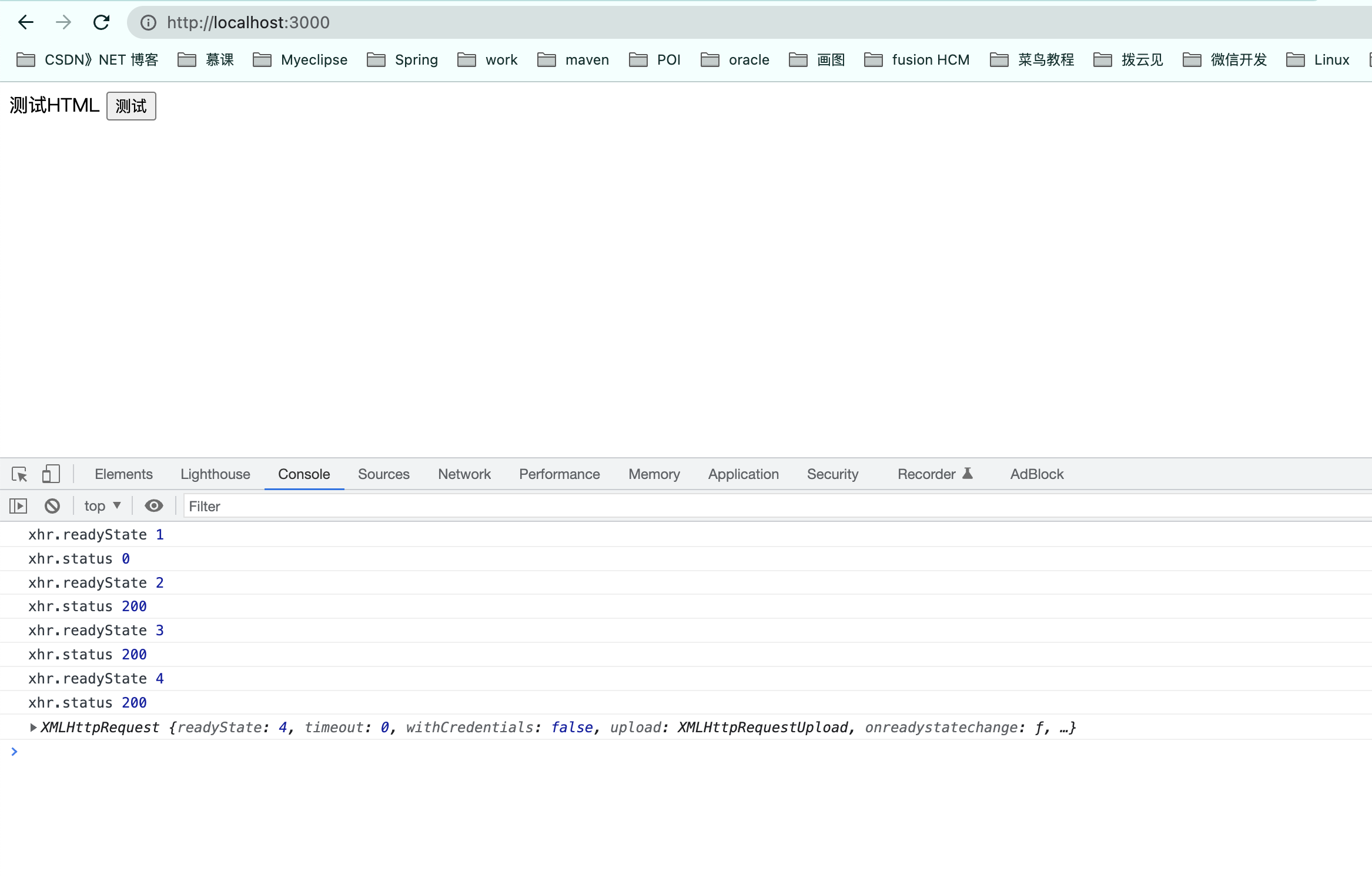Click the eye live expression icon

pyautogui.click(x=154, y=506)
